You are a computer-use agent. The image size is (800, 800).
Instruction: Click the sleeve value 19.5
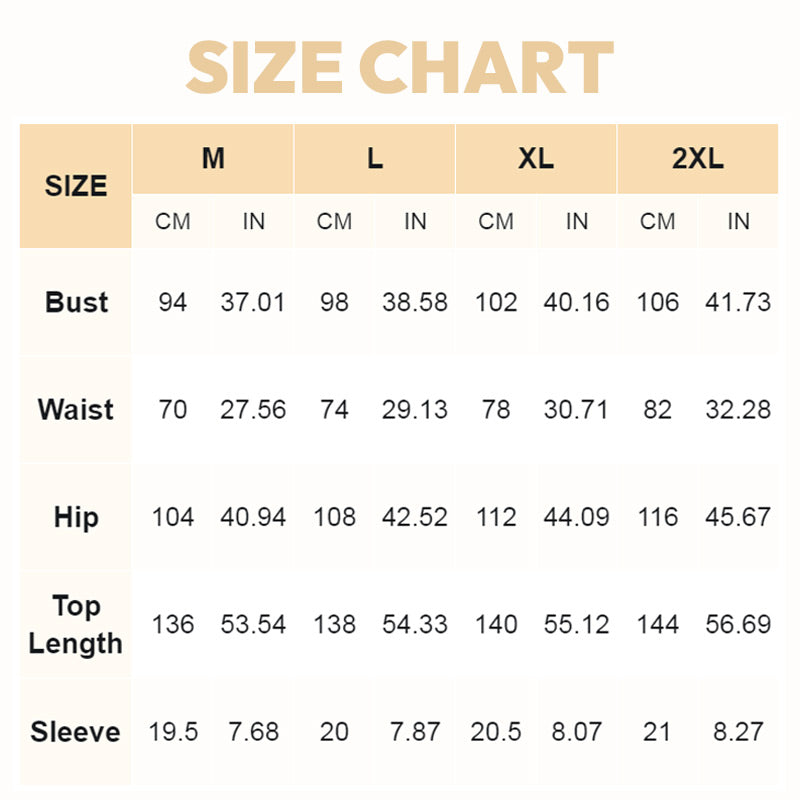point(172,732)
